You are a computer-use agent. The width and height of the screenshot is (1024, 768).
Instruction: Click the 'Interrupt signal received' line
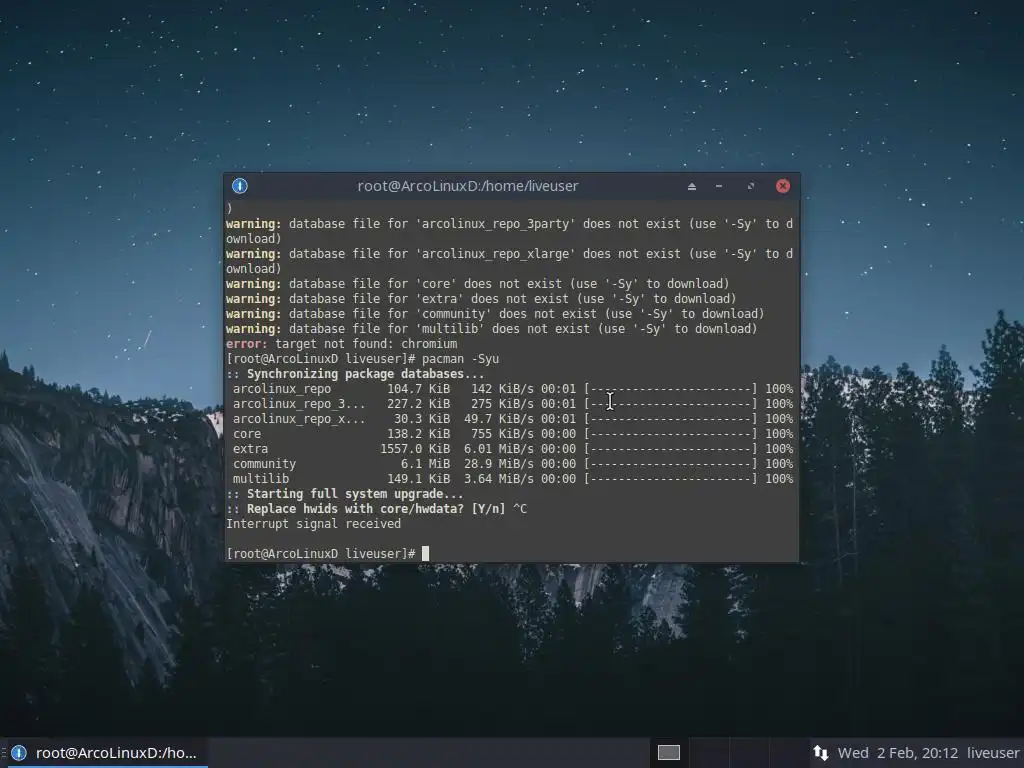[x=313, y=524]
